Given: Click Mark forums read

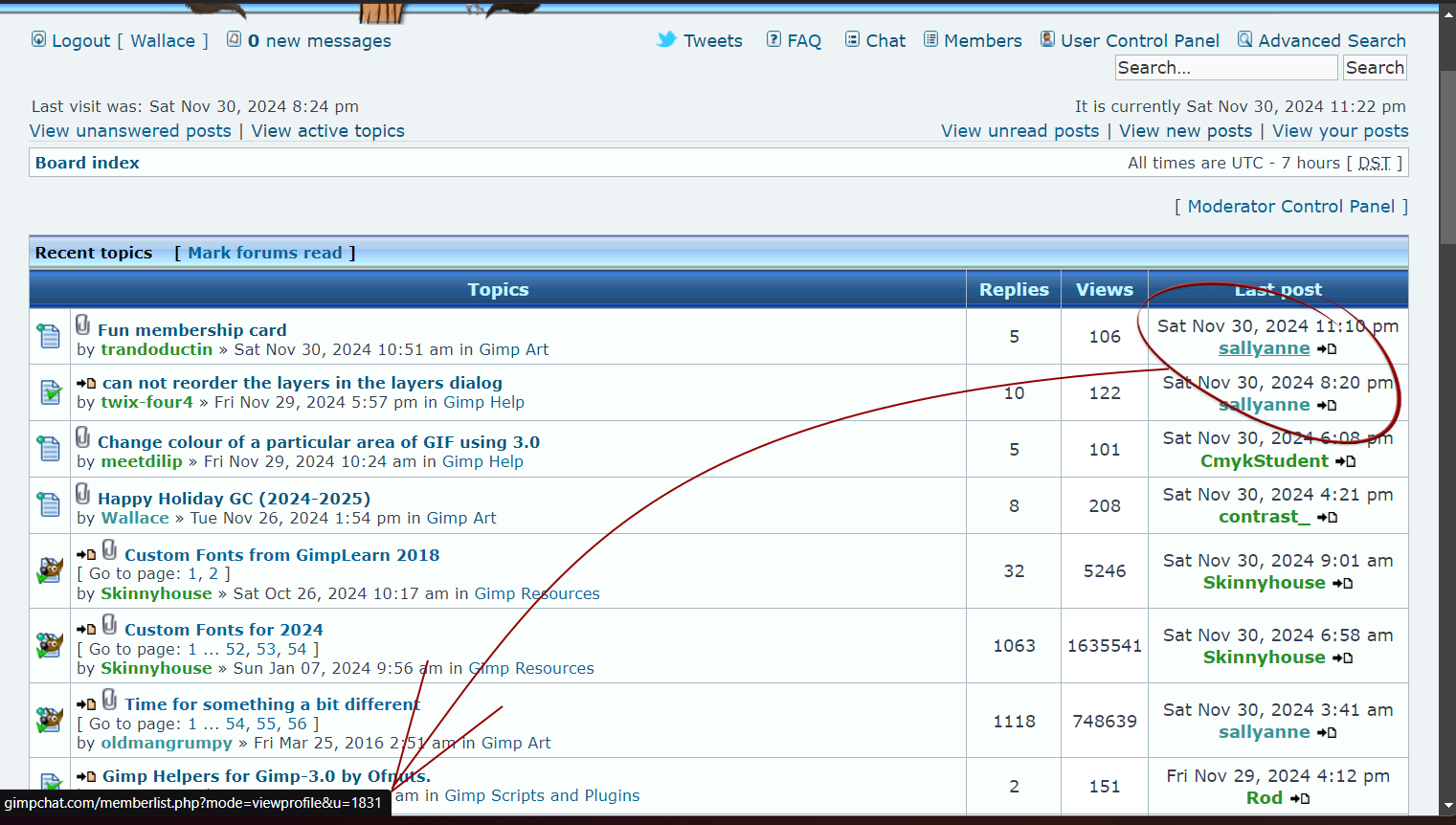Looking at the screenshot, I should coord(265,253).
